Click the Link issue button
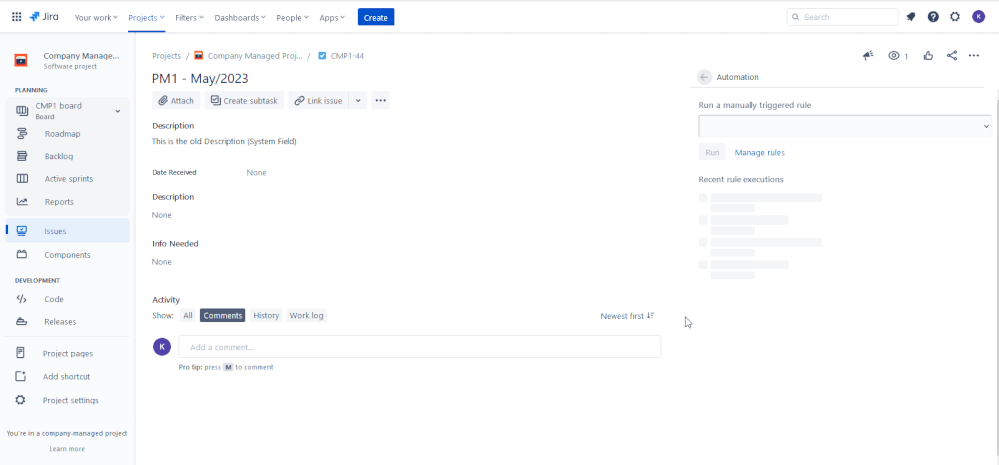 tap(319, 101)
